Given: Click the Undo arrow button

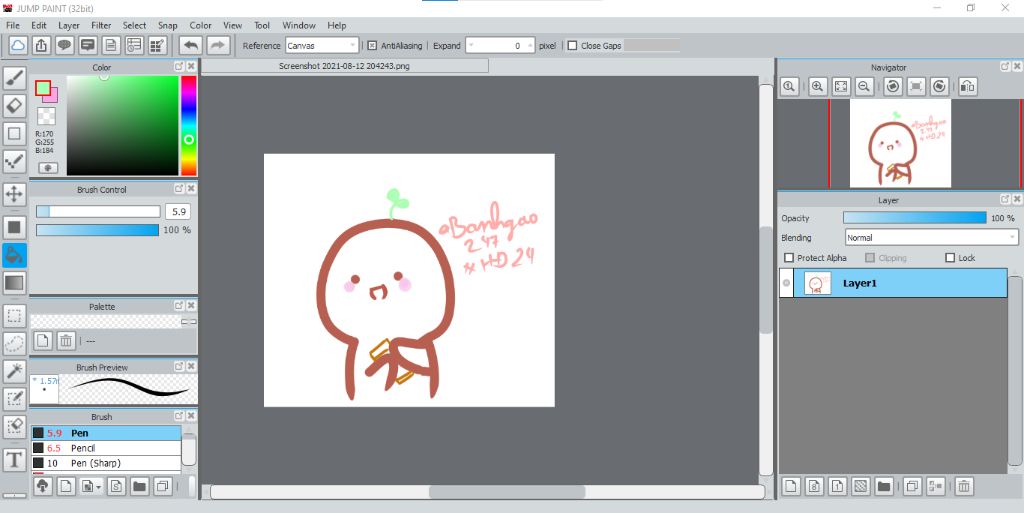Looking at the screenshot, I should pyautogui.click(x=191, y=46).
